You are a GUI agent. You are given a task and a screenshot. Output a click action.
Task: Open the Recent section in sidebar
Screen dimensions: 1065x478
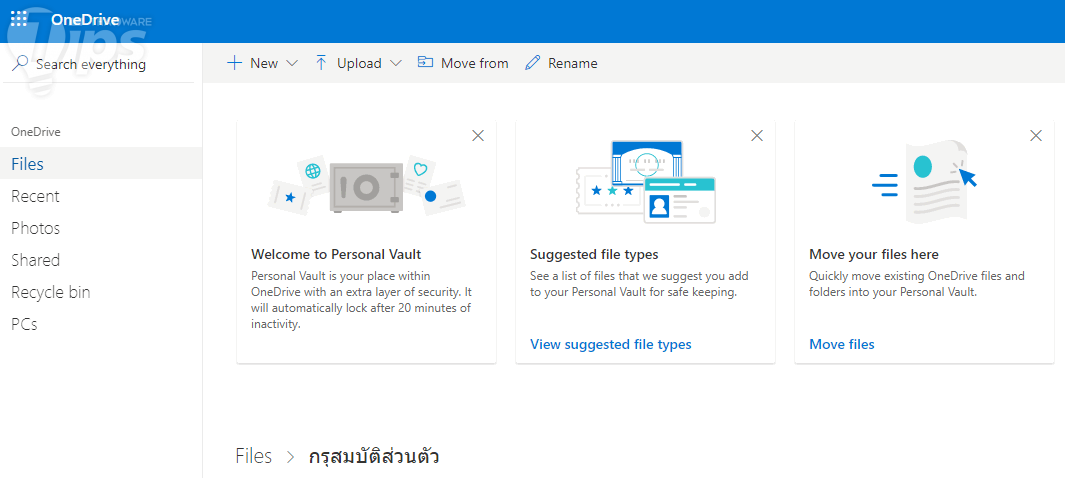pos(35,196)
